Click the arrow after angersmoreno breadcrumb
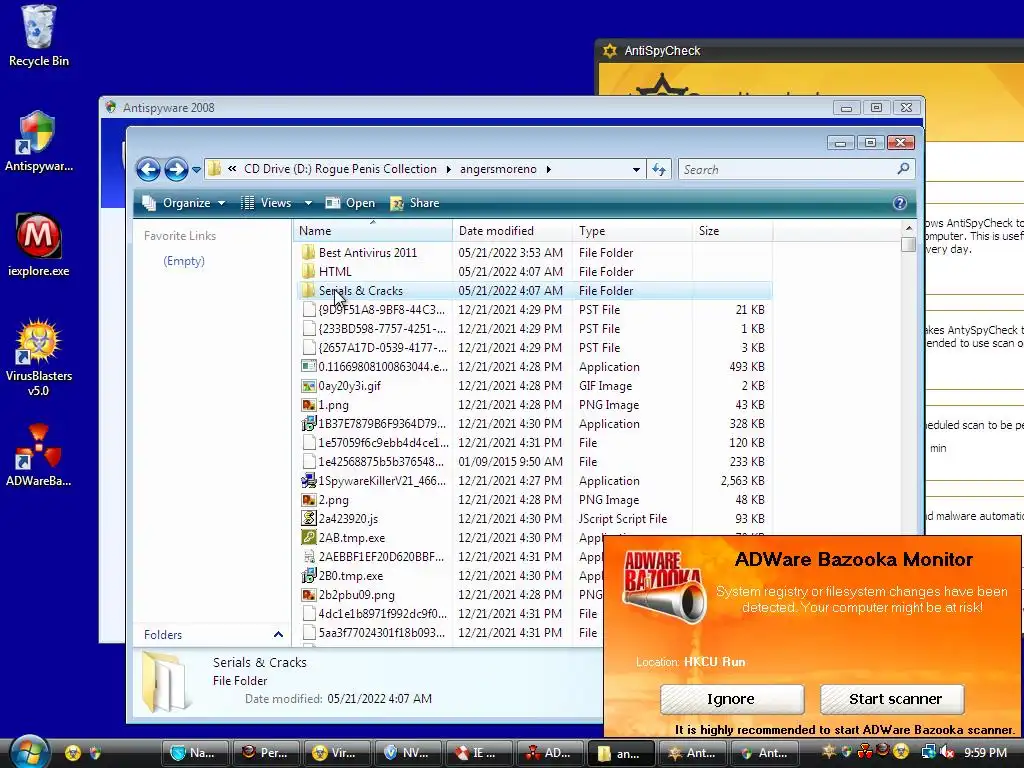 coord(549,169)
